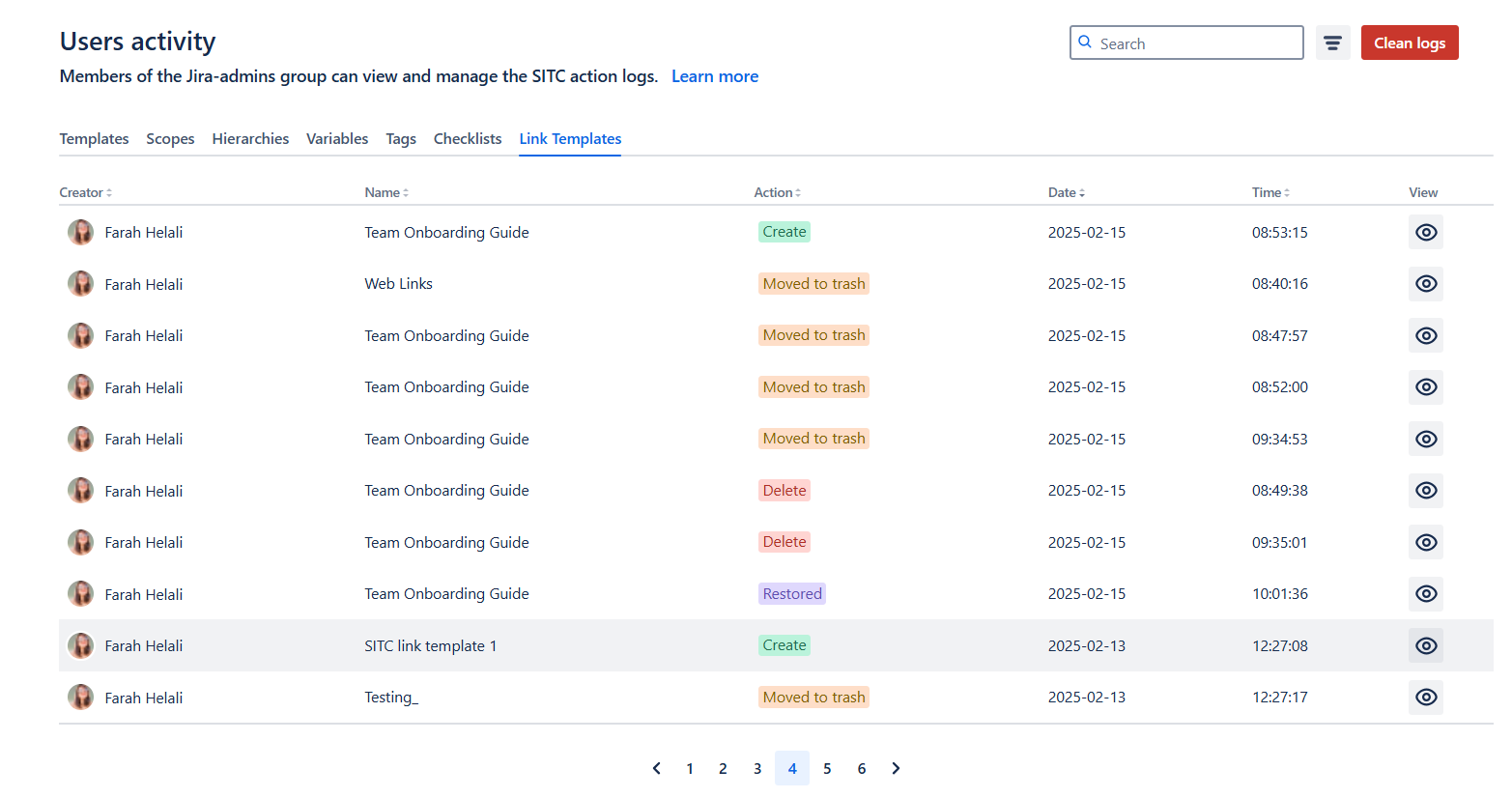Viewport: 1512px width, 798px height.
Task: View the Web Links log entry details
Action: [x=1425, y=284]
